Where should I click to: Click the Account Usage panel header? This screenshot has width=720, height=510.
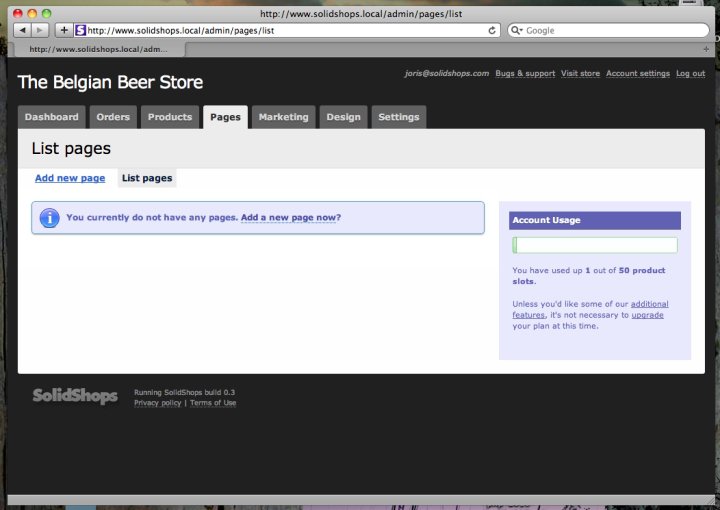pyautogui.click(x=595, y=220)
